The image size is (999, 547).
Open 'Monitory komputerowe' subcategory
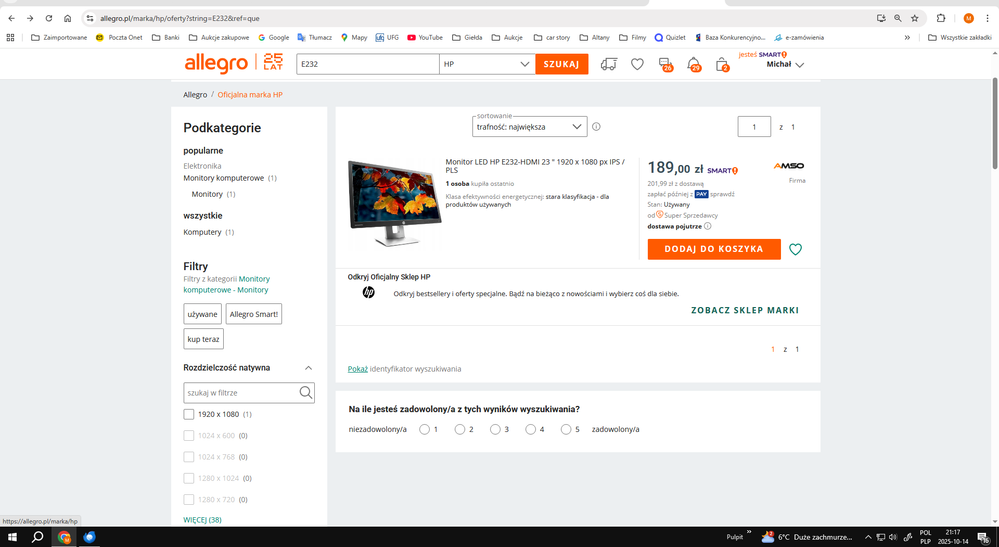[223, 178]
